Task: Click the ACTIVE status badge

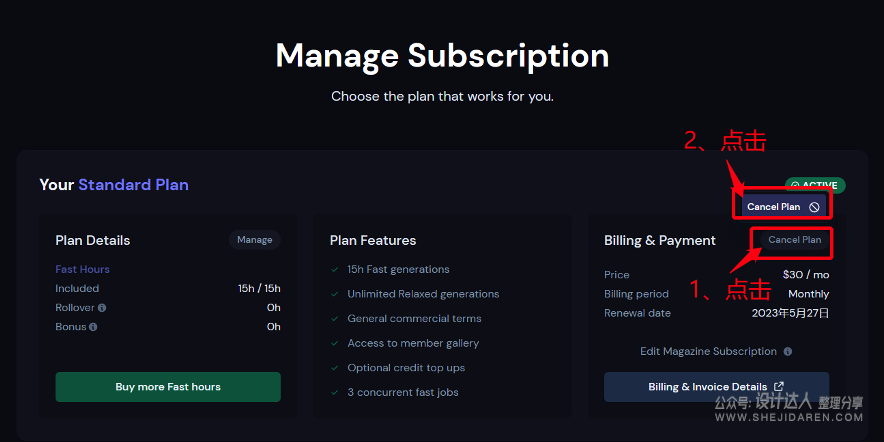Action: pyautogui.click(x=815, y=185)
